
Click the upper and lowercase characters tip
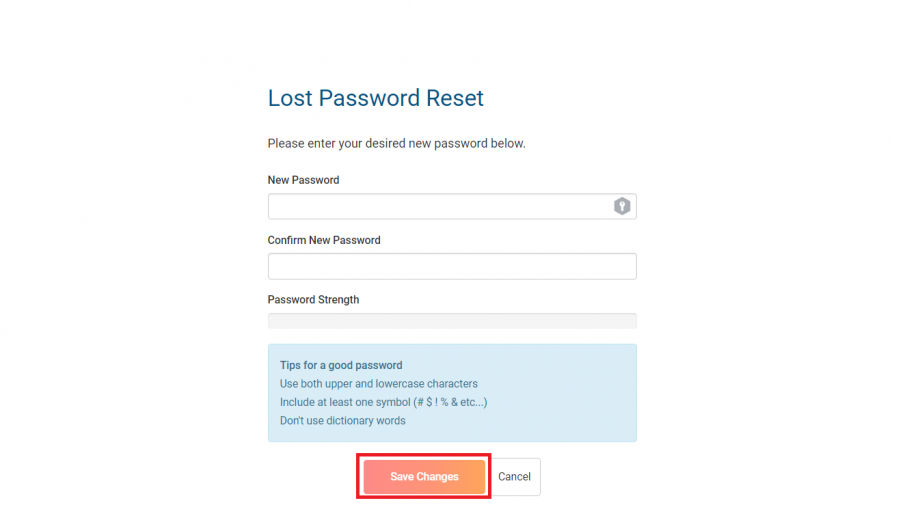click(378, 384)
